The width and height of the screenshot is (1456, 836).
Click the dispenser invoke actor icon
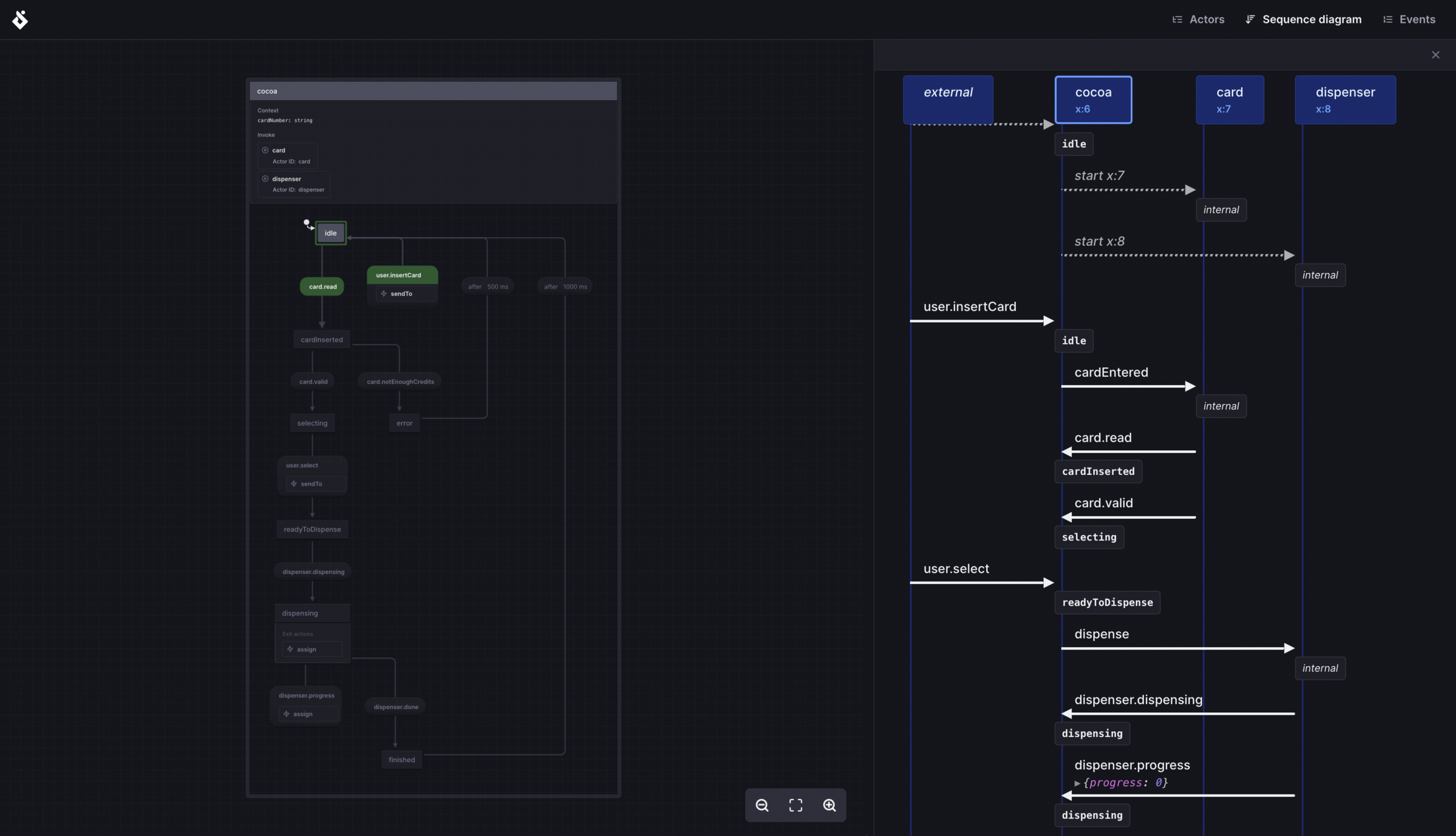click(x=266, y=179)
